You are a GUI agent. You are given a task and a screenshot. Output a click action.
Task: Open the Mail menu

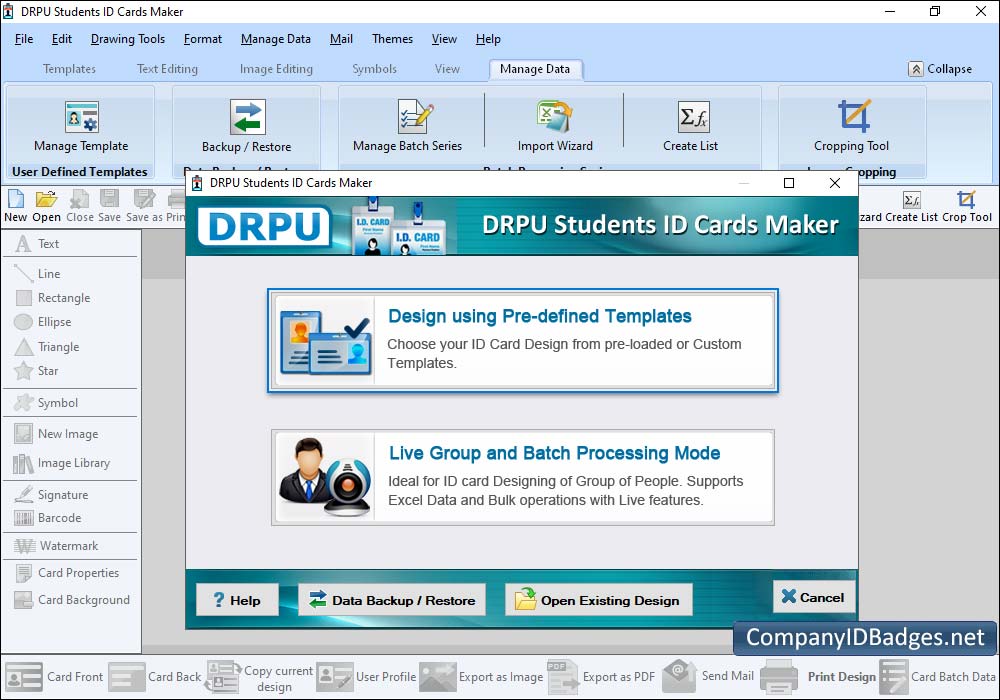pos(341,39)
